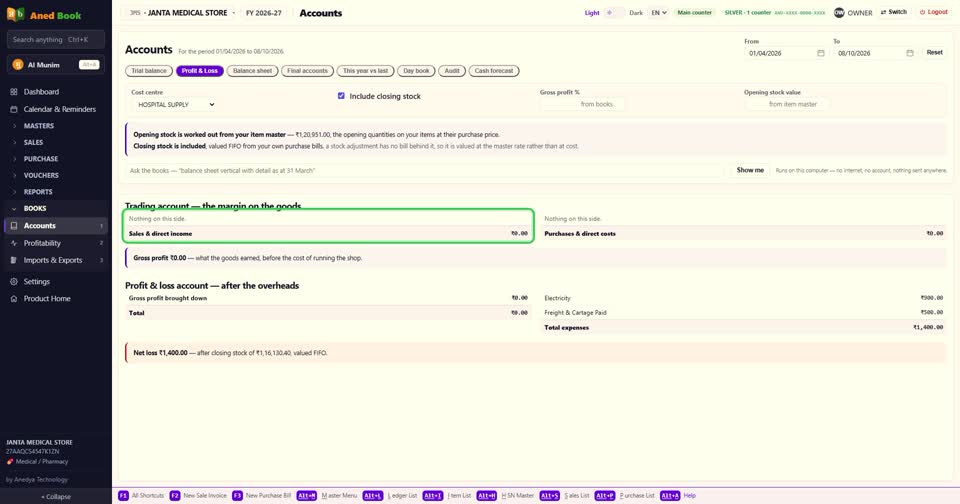The width and height of the screenshot is (960, 504).
Task: Click the Product Home house icon
Action: click(x=13, y=299)
